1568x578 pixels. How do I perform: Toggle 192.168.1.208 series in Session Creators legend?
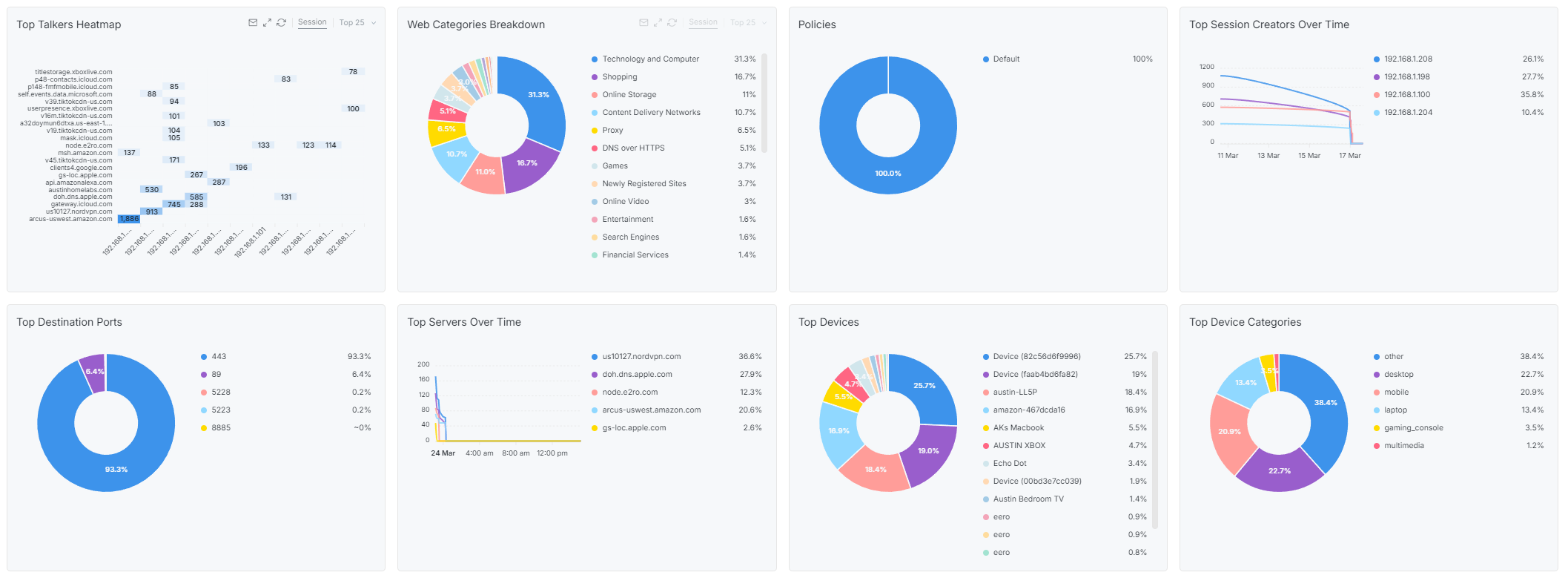[1458, 59]
